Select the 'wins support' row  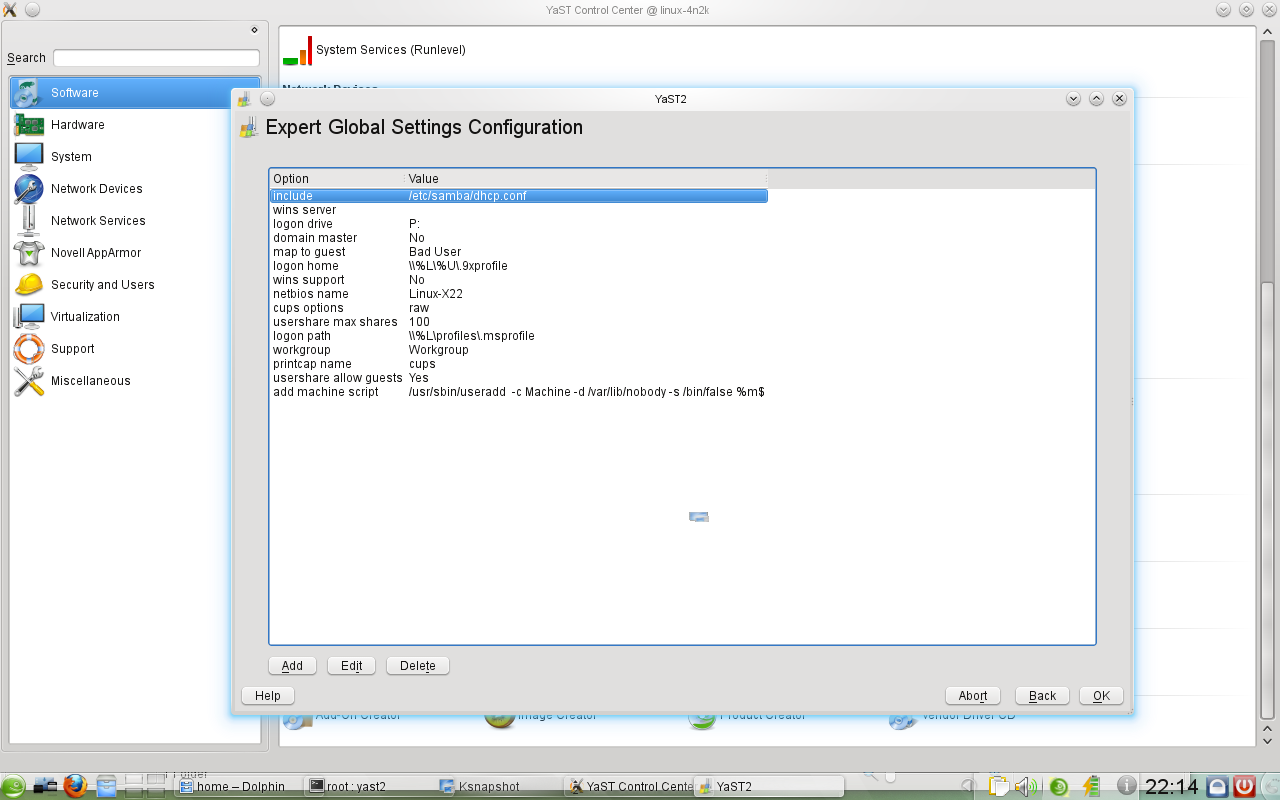pyautogui.click(x=518, y=280)
